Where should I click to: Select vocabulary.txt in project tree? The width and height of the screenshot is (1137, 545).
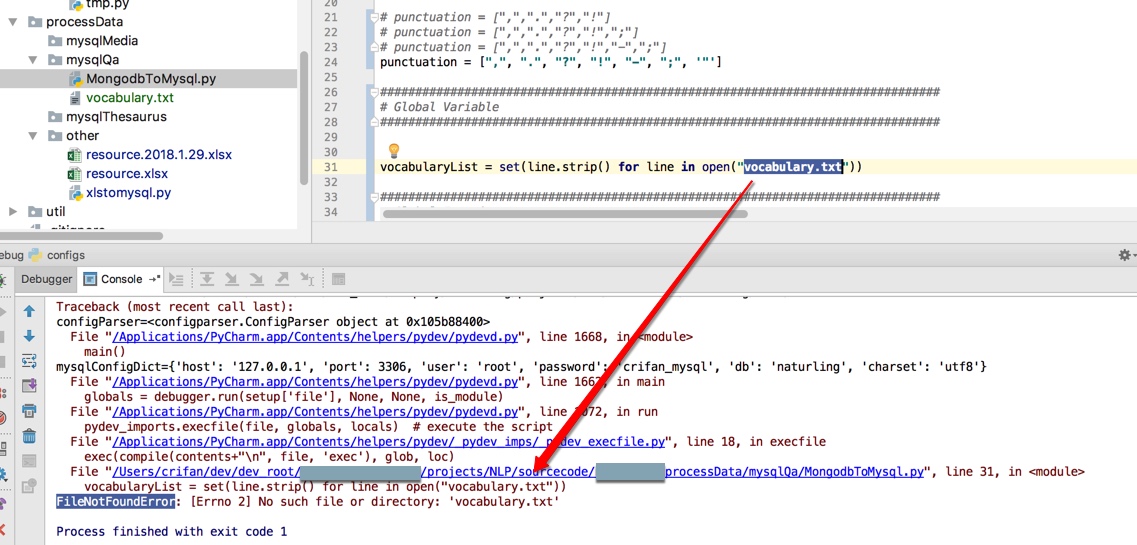(130, 97)
